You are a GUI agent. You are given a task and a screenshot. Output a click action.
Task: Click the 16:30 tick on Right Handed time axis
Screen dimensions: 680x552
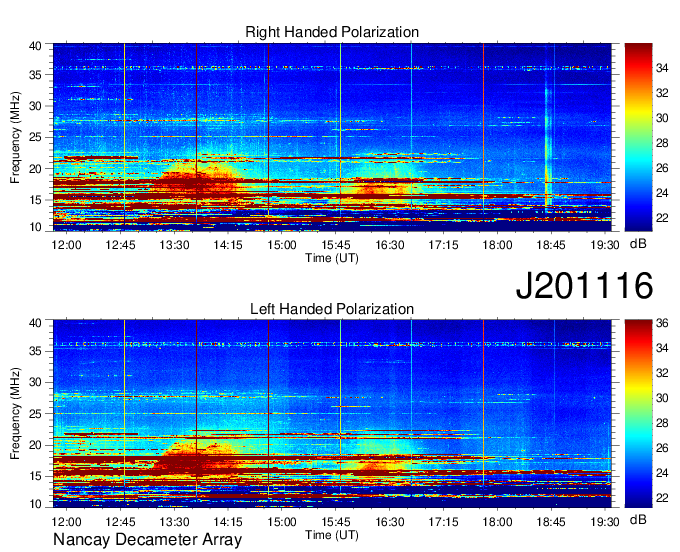pos(390,245)
